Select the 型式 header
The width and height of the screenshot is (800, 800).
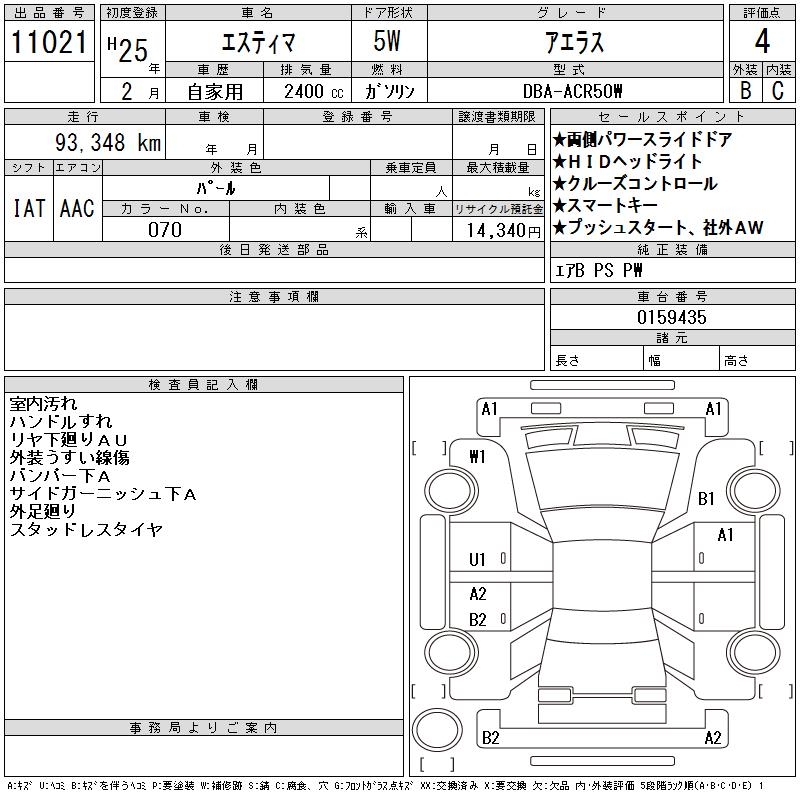(x=575, y=69)
